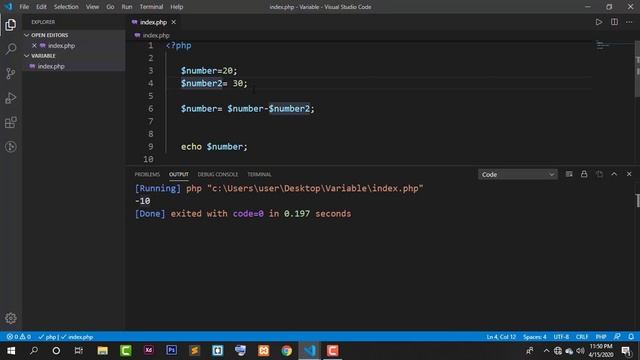
Task: Click index.php in editor breadcrumb
Action: point(156,36)
